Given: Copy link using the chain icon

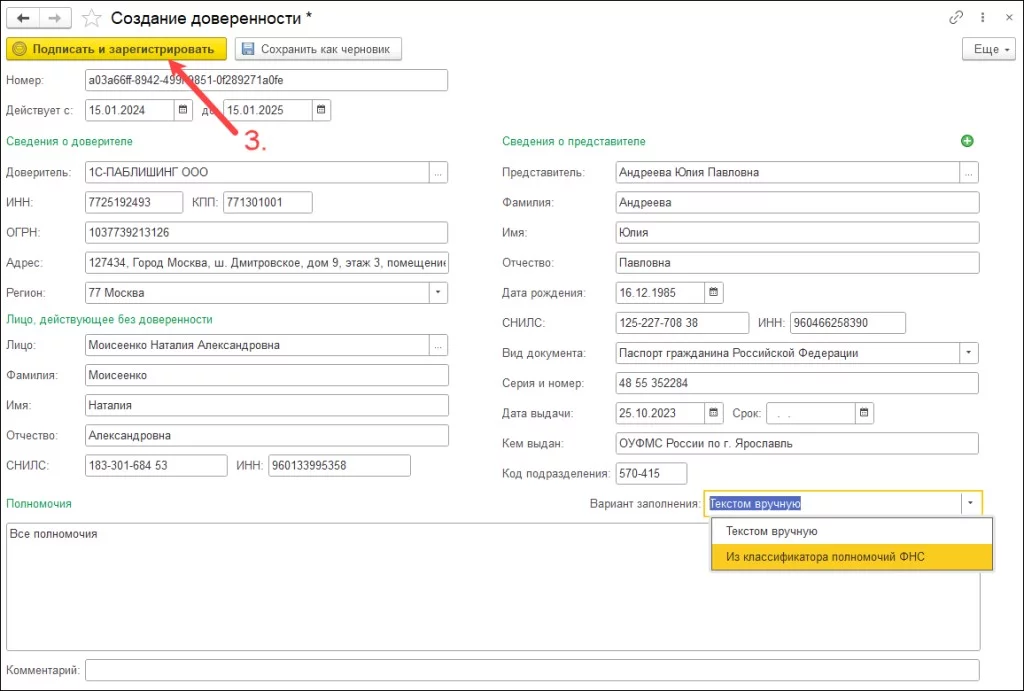Looking at the screenshot, I should (x=957, y=18).
